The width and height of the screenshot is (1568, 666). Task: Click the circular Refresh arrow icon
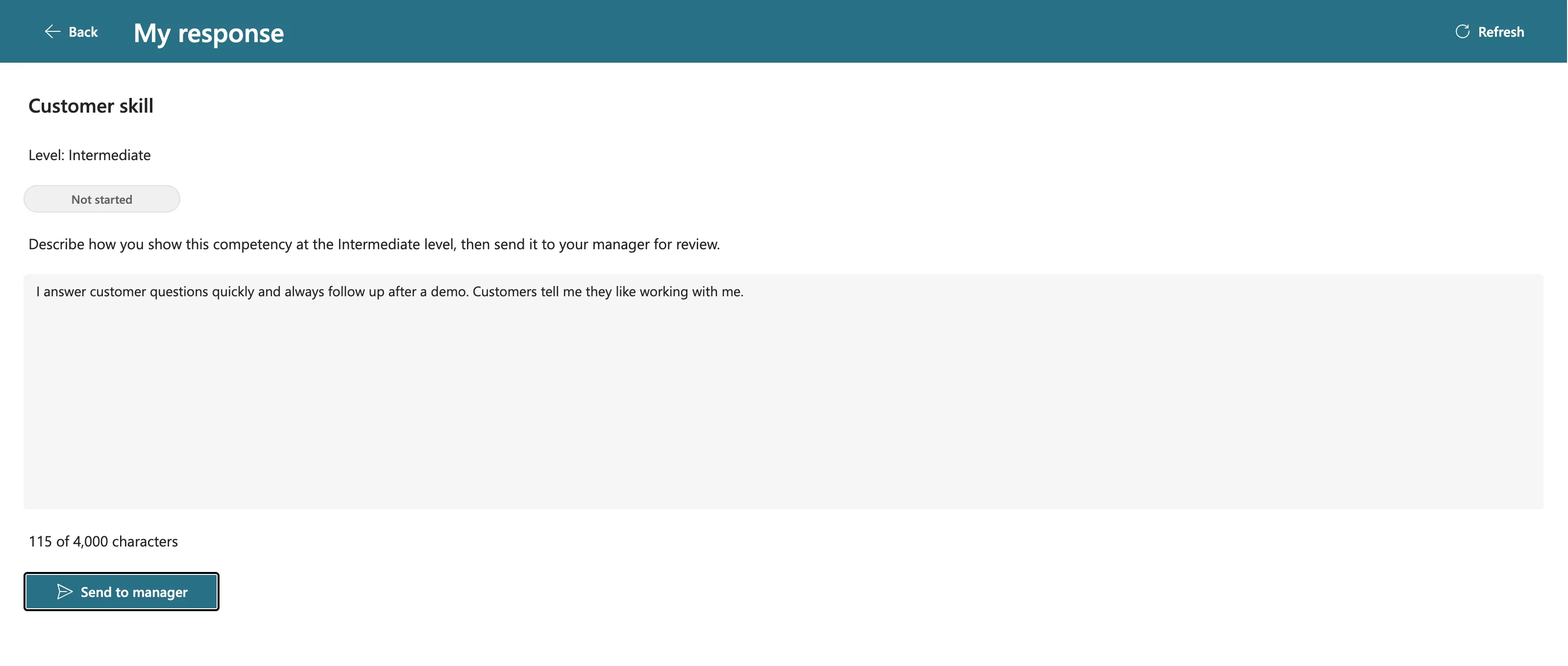1462,32
